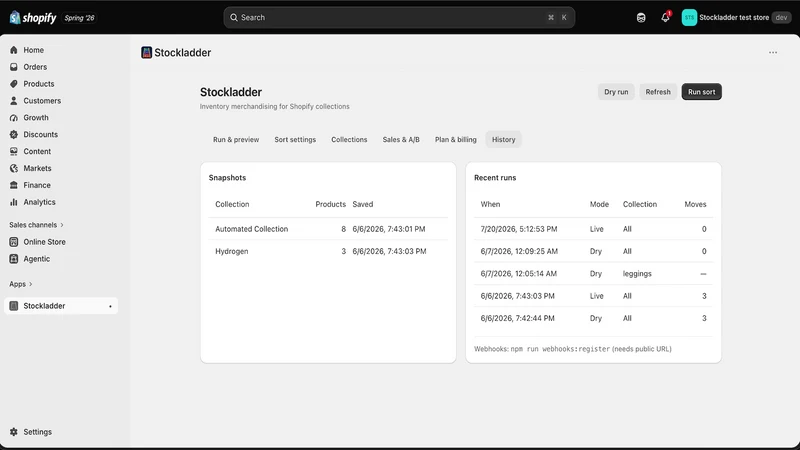Open the notifications bell
Screen dimensions: 800x450
[665, 17]
